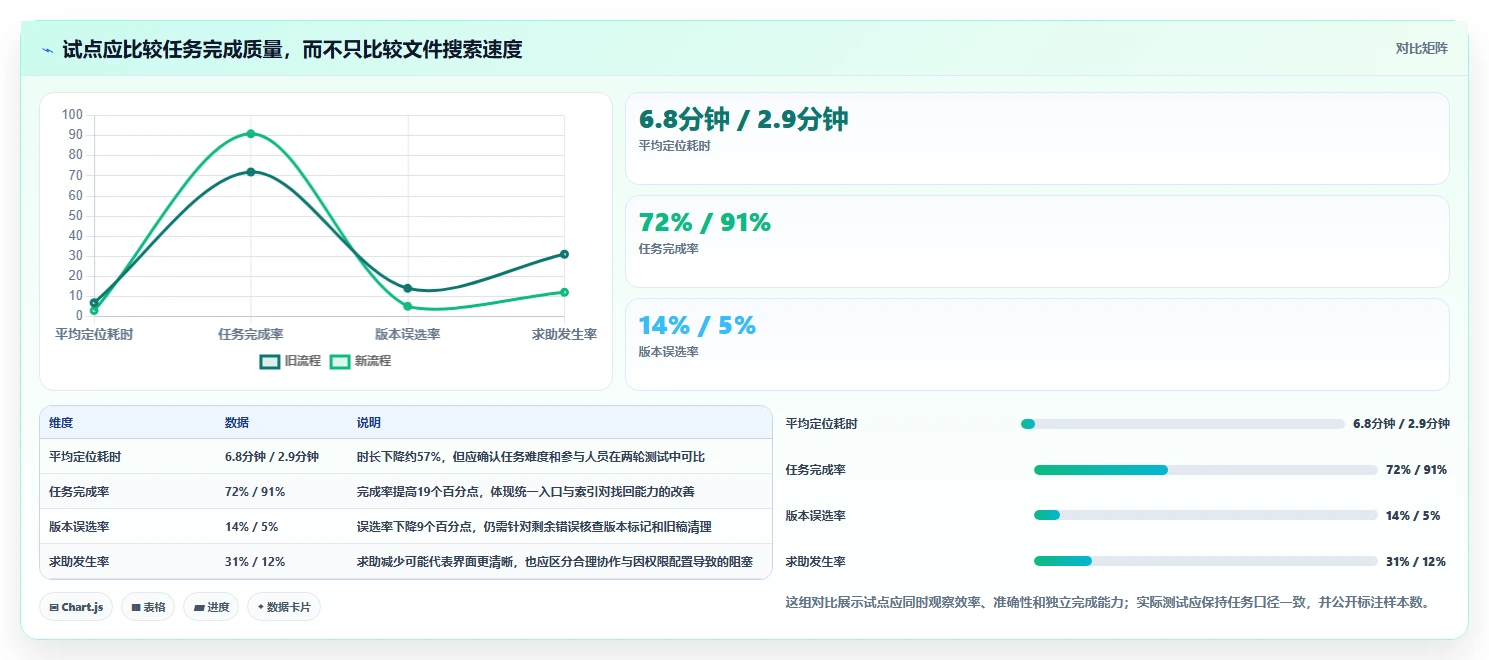The height and width of the screenshot is (660, 1489).
Task: Click the 求助发生率 label on chart axis
Action: 564,334
